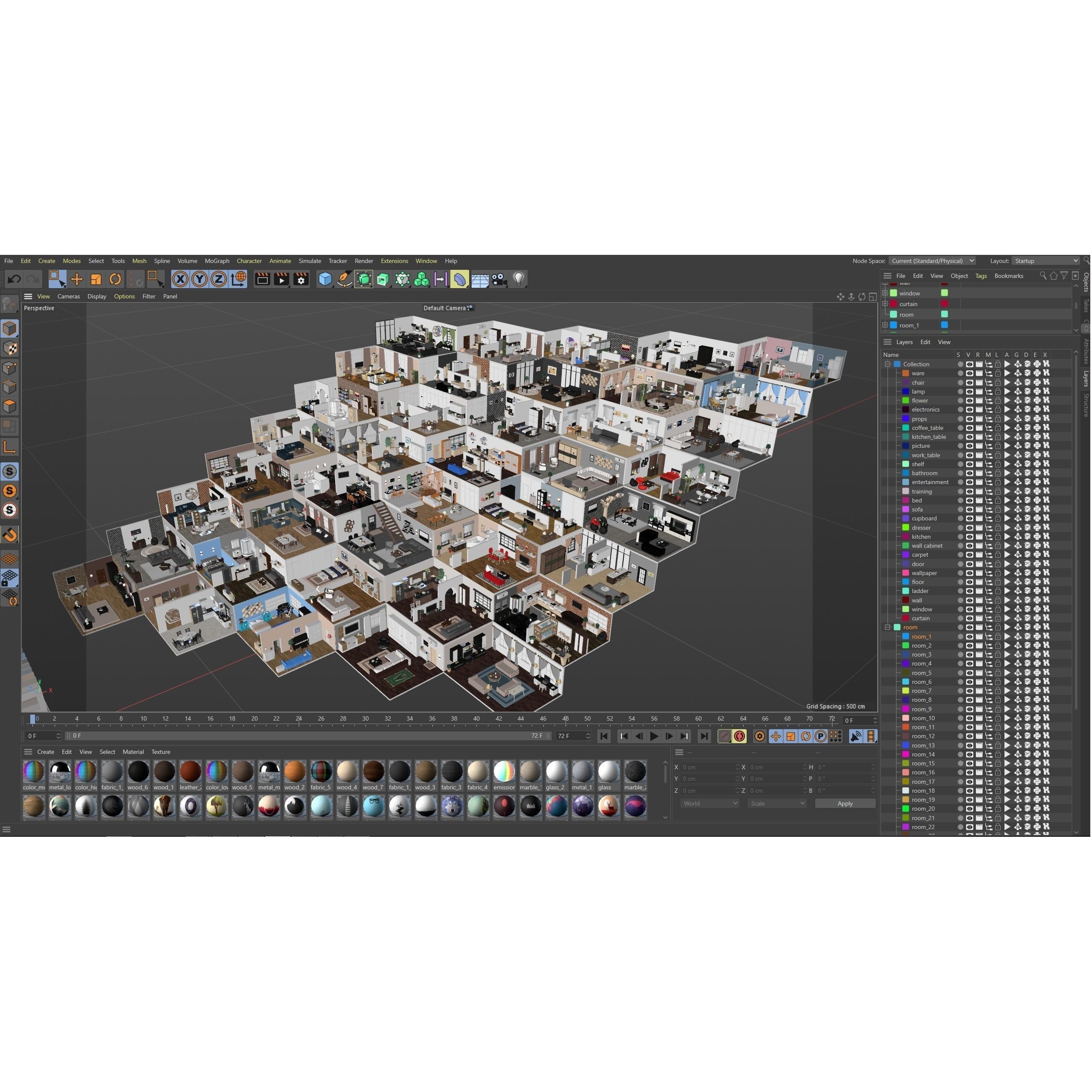Toggle the lock icon on room_13 layer
The height and width of the screenshot is (1092, 1092).
(998, 745)
